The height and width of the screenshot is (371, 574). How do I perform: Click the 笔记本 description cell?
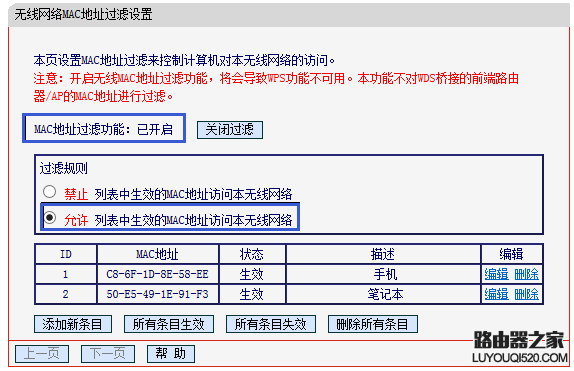click(383, 294)
